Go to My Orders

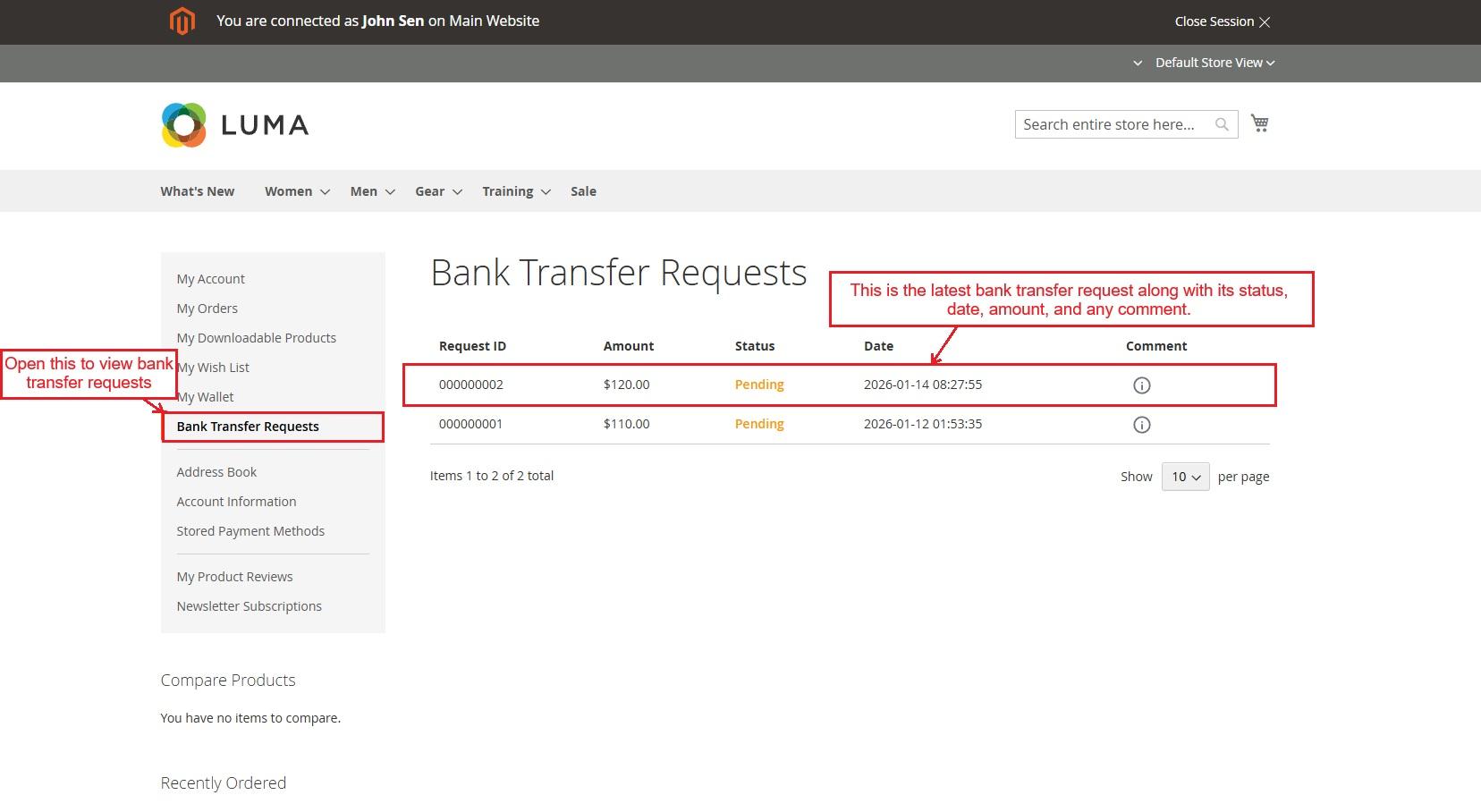[207, 309]
